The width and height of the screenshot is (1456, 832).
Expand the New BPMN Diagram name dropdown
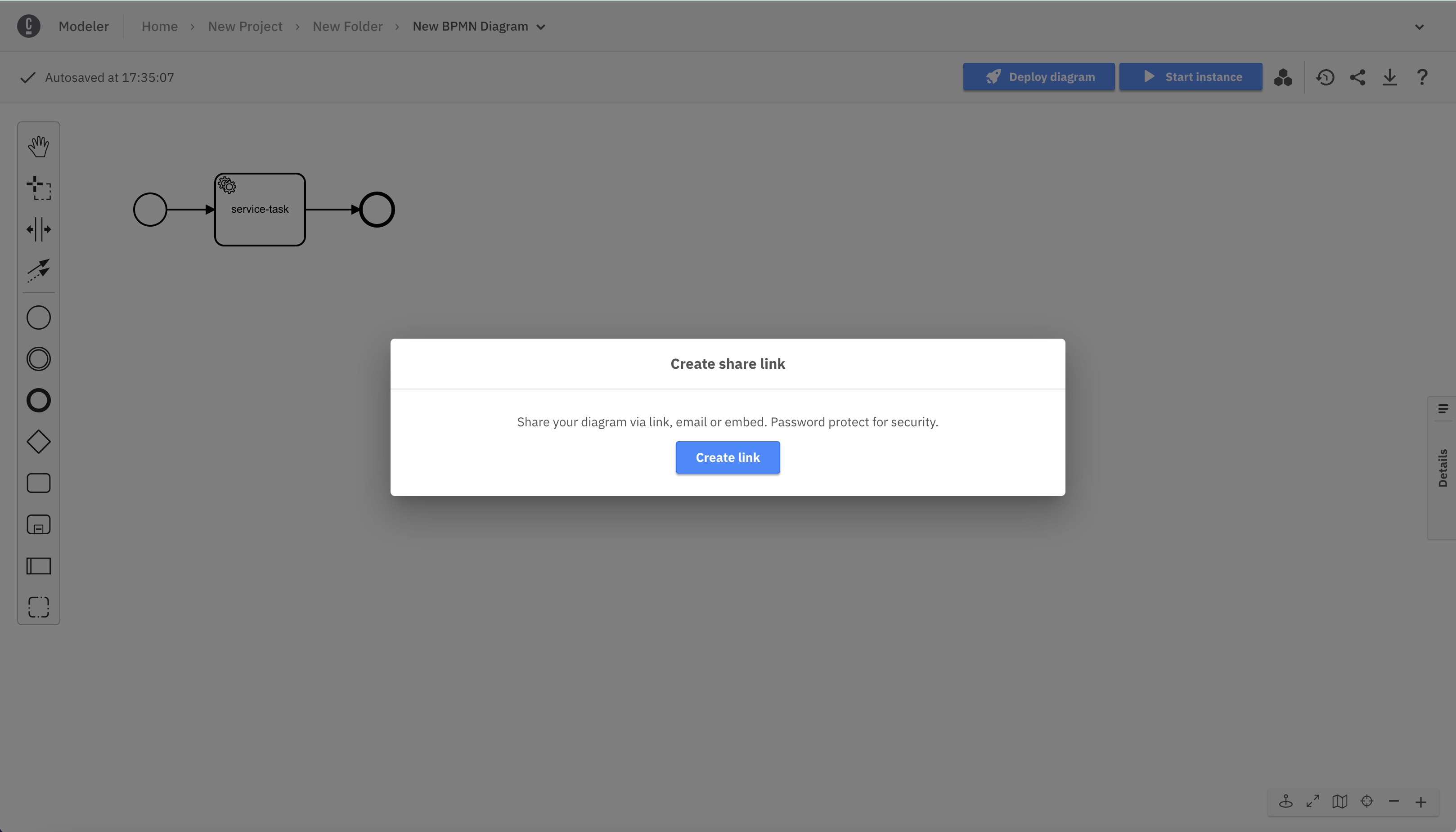pos(541,26)
